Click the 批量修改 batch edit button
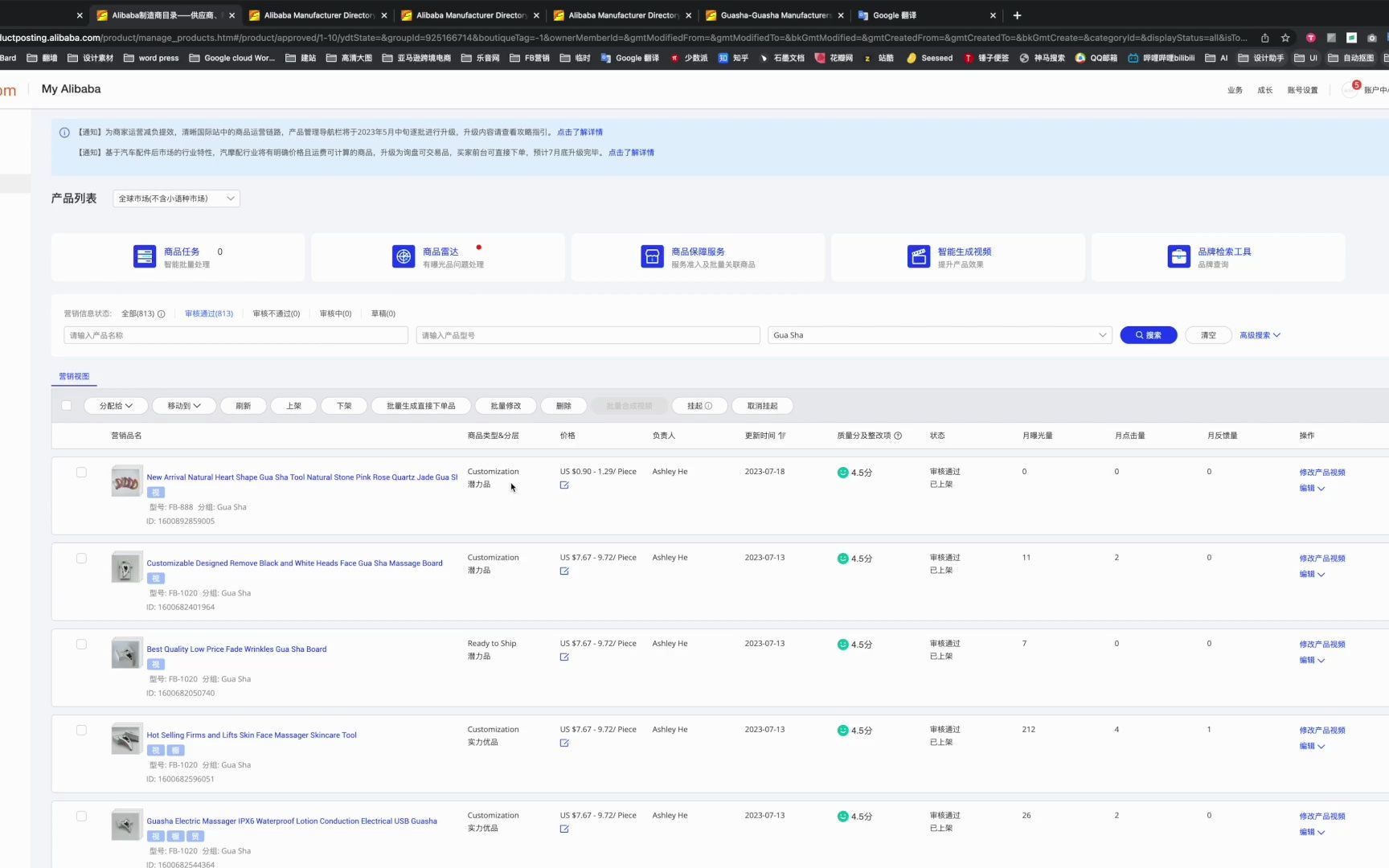1389x868 pixels. point(506,406)
